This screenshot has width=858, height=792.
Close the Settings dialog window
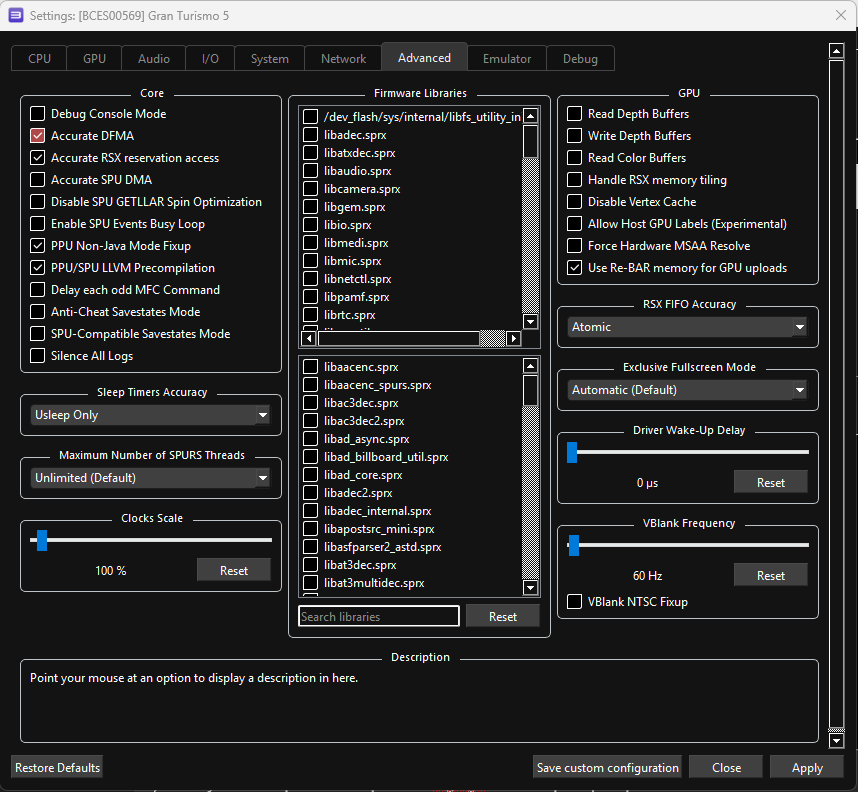pyautogui.click(x=839, y=15)
